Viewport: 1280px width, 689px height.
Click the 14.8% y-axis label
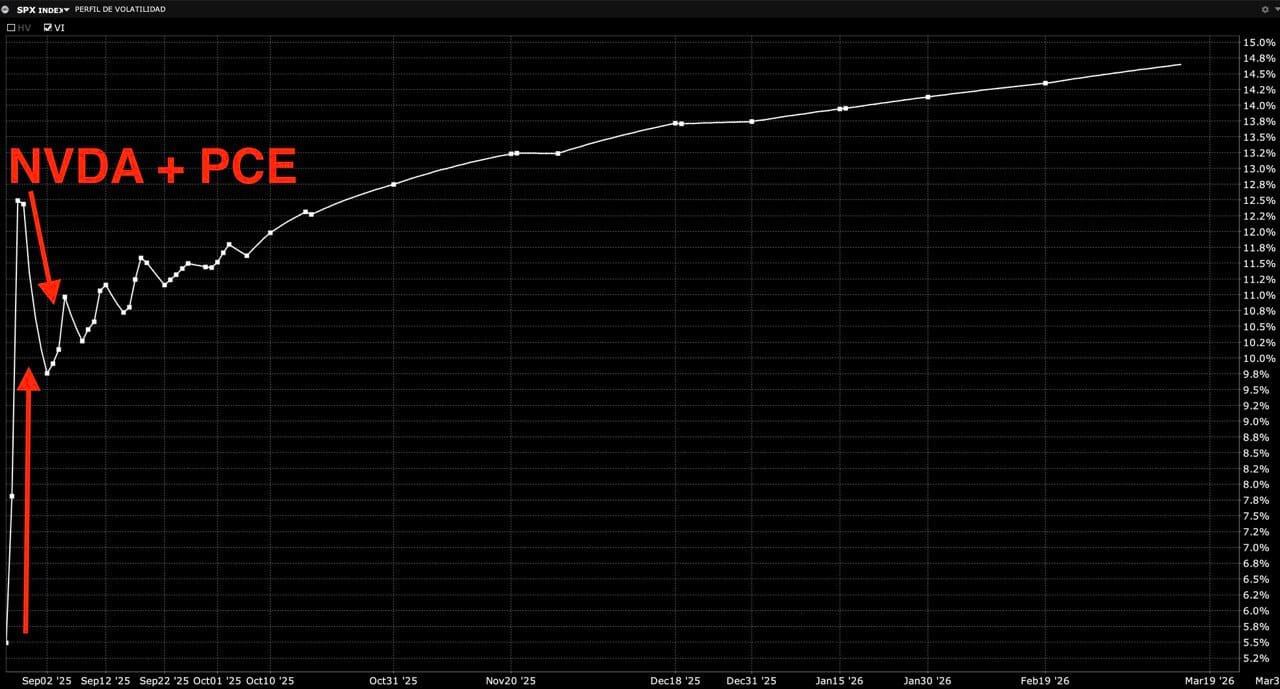pyautogui.click(x=1258, y=58)
